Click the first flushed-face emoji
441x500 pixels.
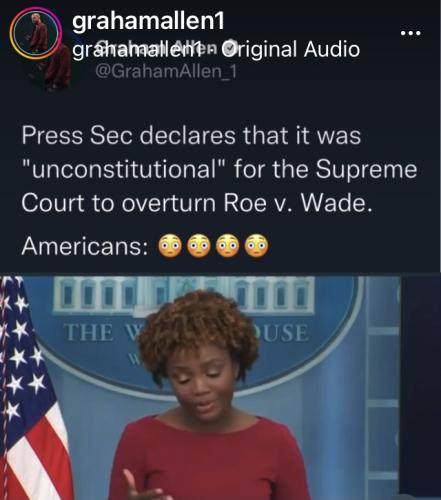click(x=170, y=246)
